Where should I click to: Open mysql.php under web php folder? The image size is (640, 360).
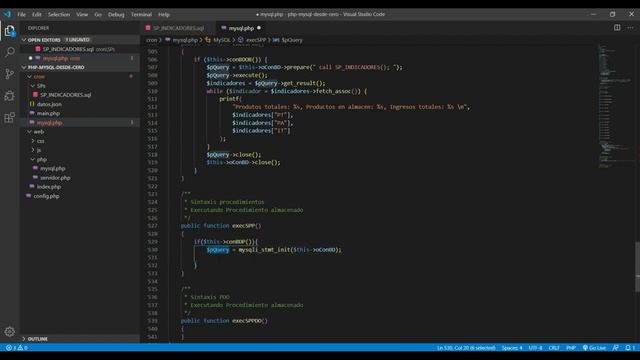tap(53, 168)
